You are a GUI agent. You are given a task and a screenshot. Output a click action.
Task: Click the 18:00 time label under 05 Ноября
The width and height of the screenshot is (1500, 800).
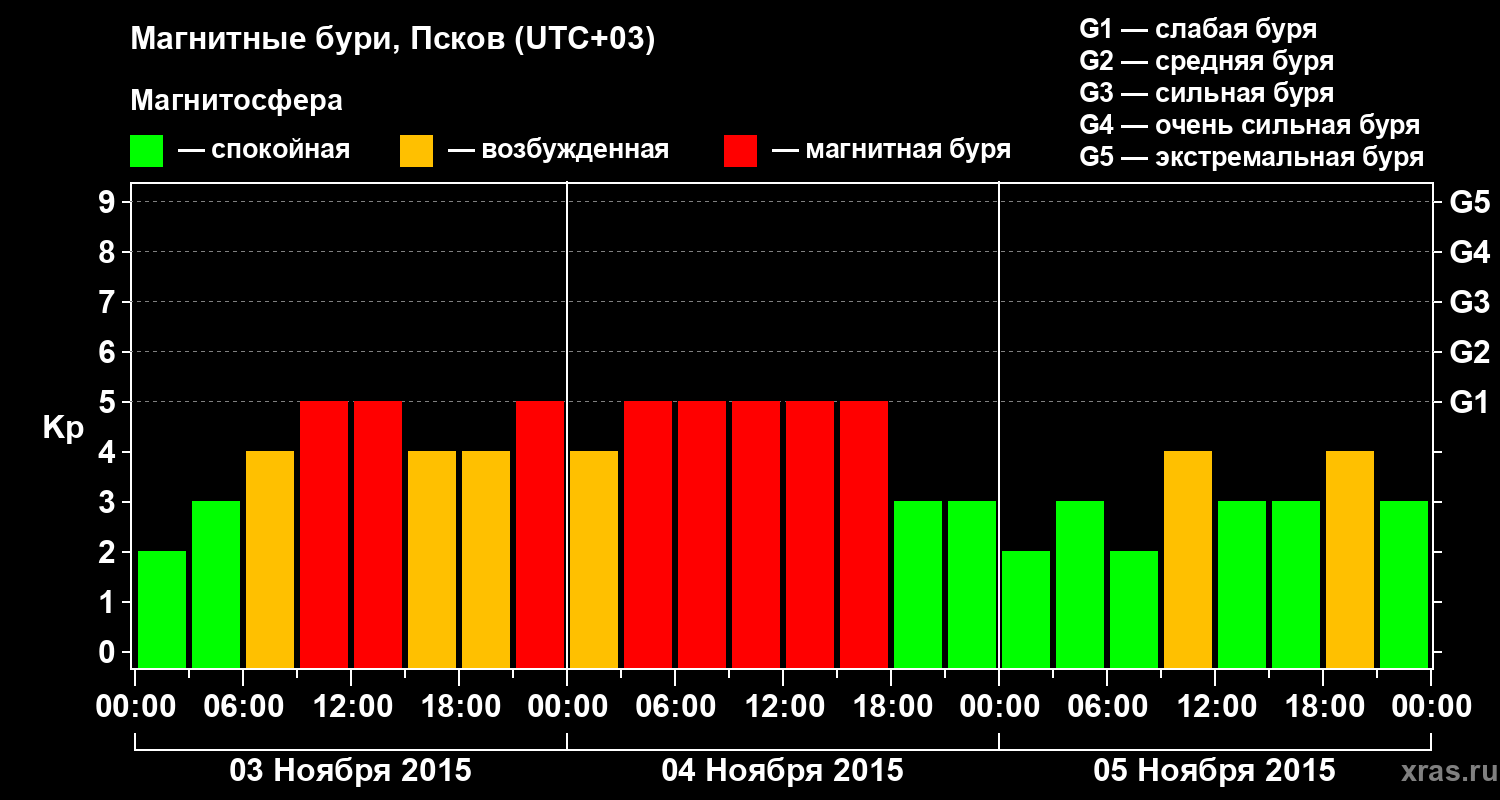click(x=1323, y=706)
